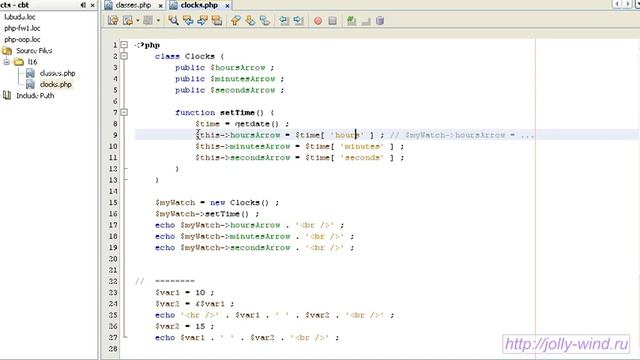Start macro recording with red circle icon
This screenshot has width=640, height=360.
pos(318,20)
